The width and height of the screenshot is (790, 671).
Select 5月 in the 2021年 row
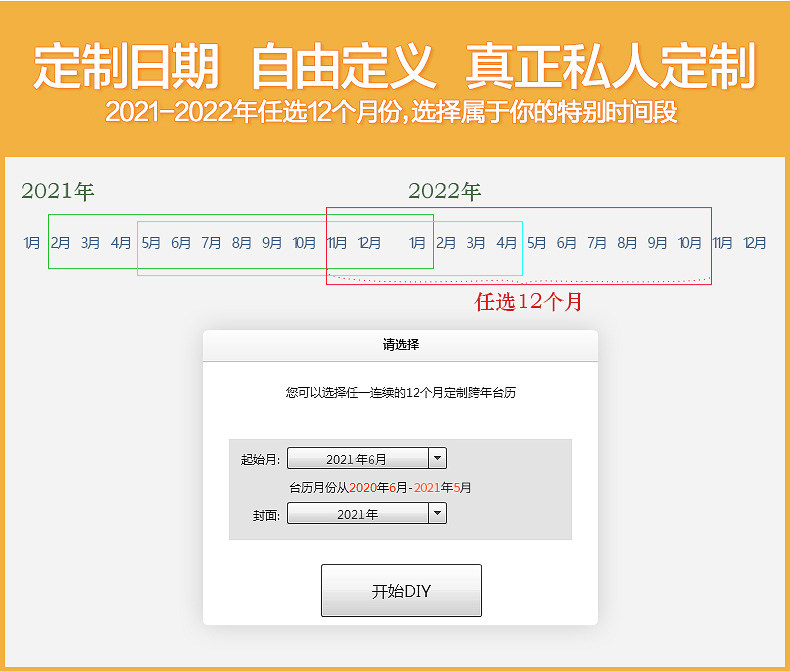(151, 243)
